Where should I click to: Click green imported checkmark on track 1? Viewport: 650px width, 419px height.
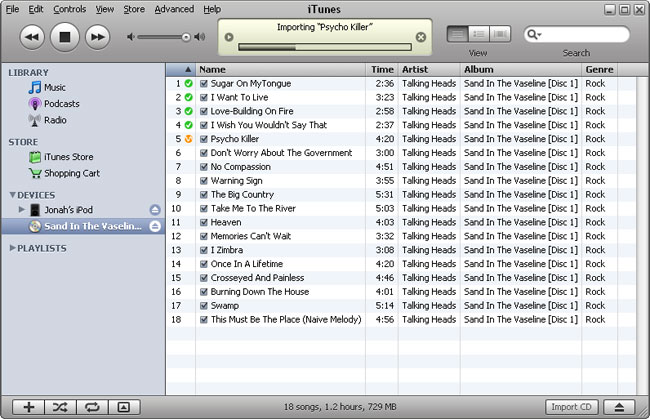point(189,84)
